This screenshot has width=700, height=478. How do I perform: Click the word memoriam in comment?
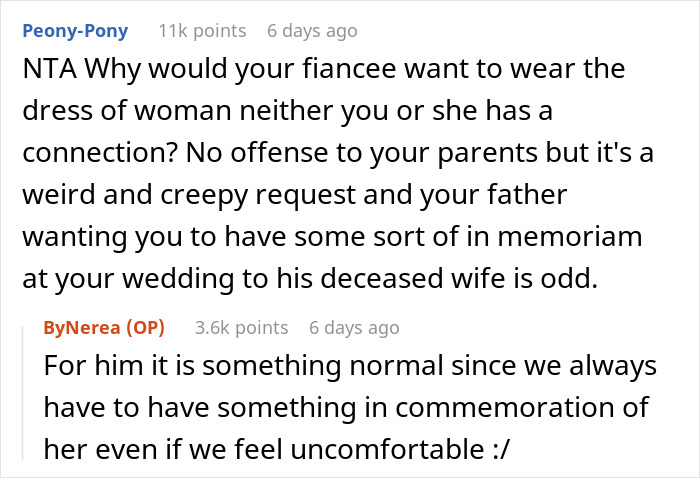[x=570, y=237]
